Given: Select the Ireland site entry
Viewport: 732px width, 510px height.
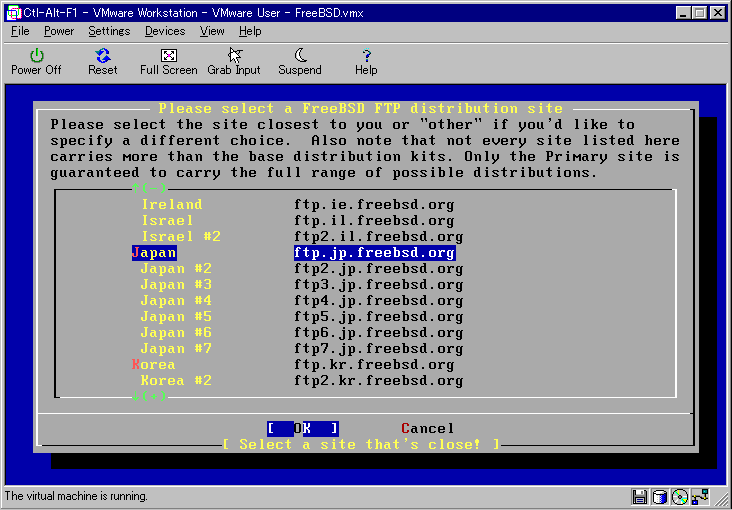Looking at the screenshot, I should coord(172,205).
